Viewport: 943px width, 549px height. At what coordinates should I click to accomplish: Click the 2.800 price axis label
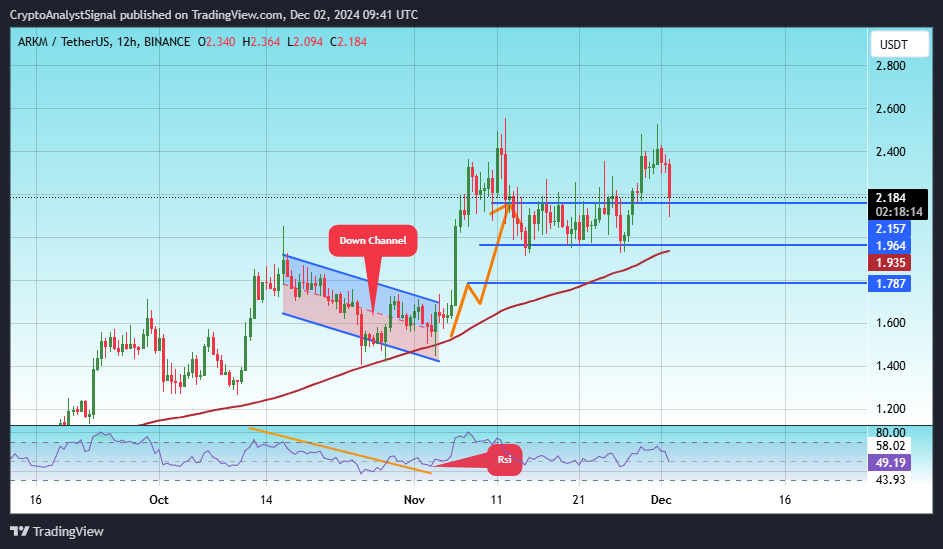click(x=891, y=66)
